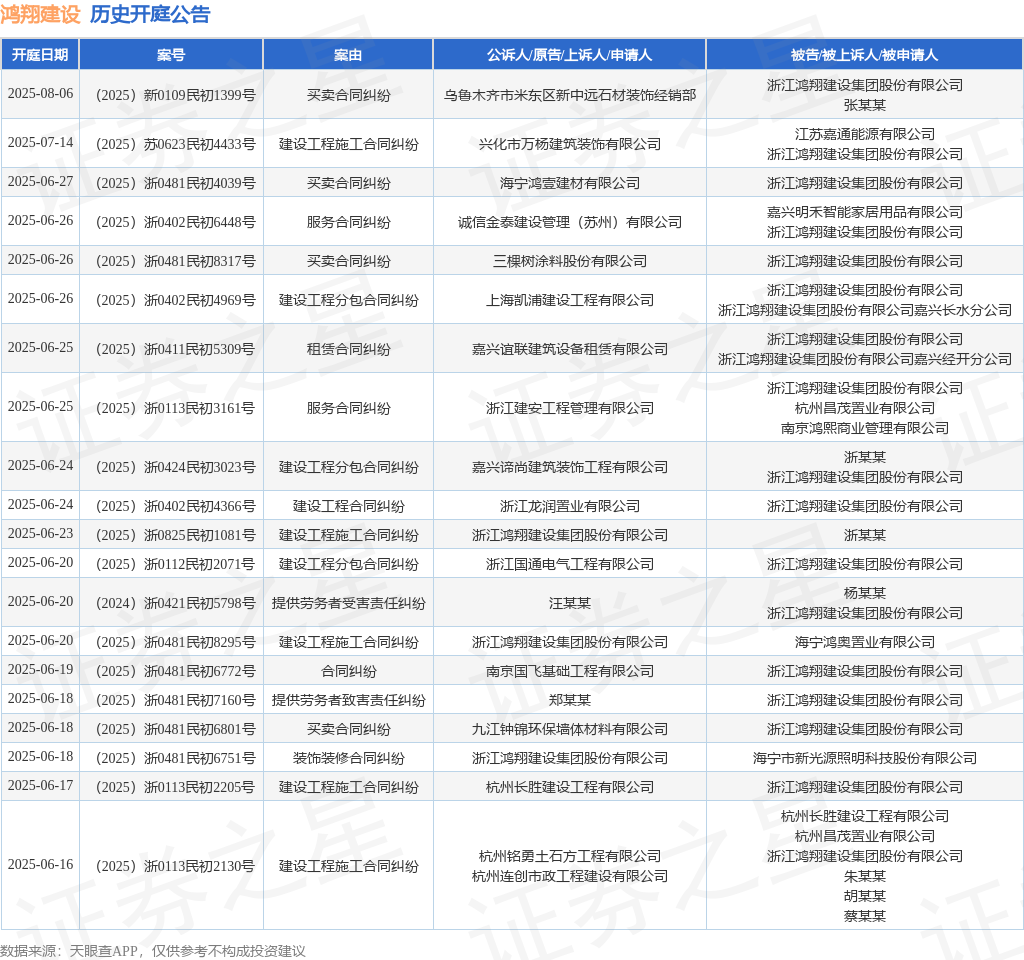The image size is (1024, 960).
Task: Click plaintiff 上海凯浦建设工程有限公司
Action: click(569, 300)
